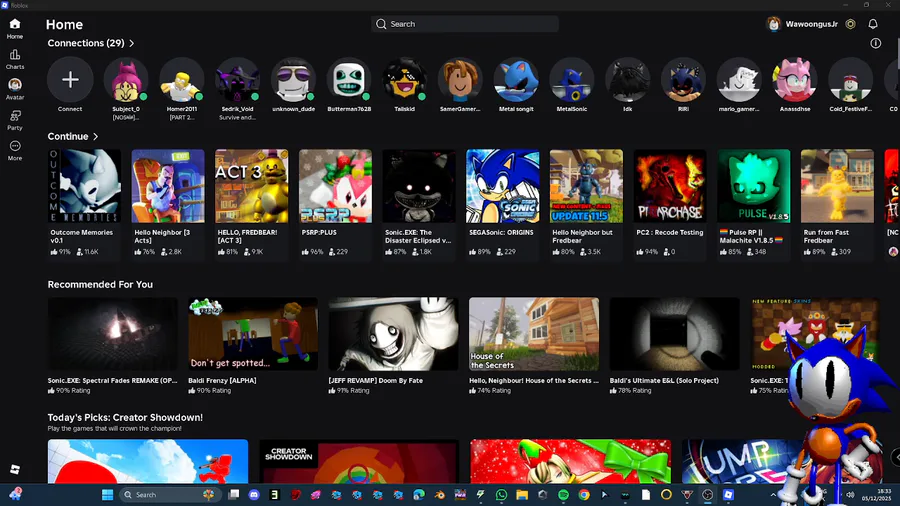Image resolution: width=900 pixels, height=506 pixels.
Task: Click the Connect plus button
Action: 70,80
